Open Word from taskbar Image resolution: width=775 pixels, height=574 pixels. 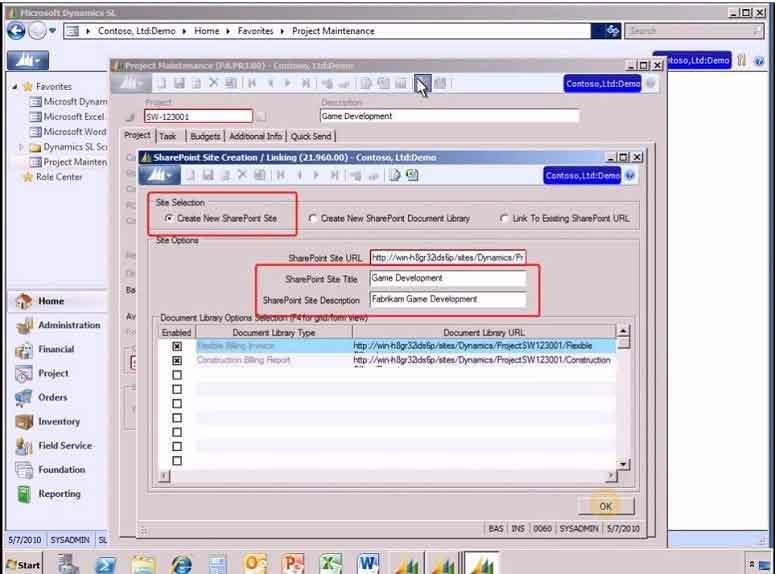click(368, 564)
